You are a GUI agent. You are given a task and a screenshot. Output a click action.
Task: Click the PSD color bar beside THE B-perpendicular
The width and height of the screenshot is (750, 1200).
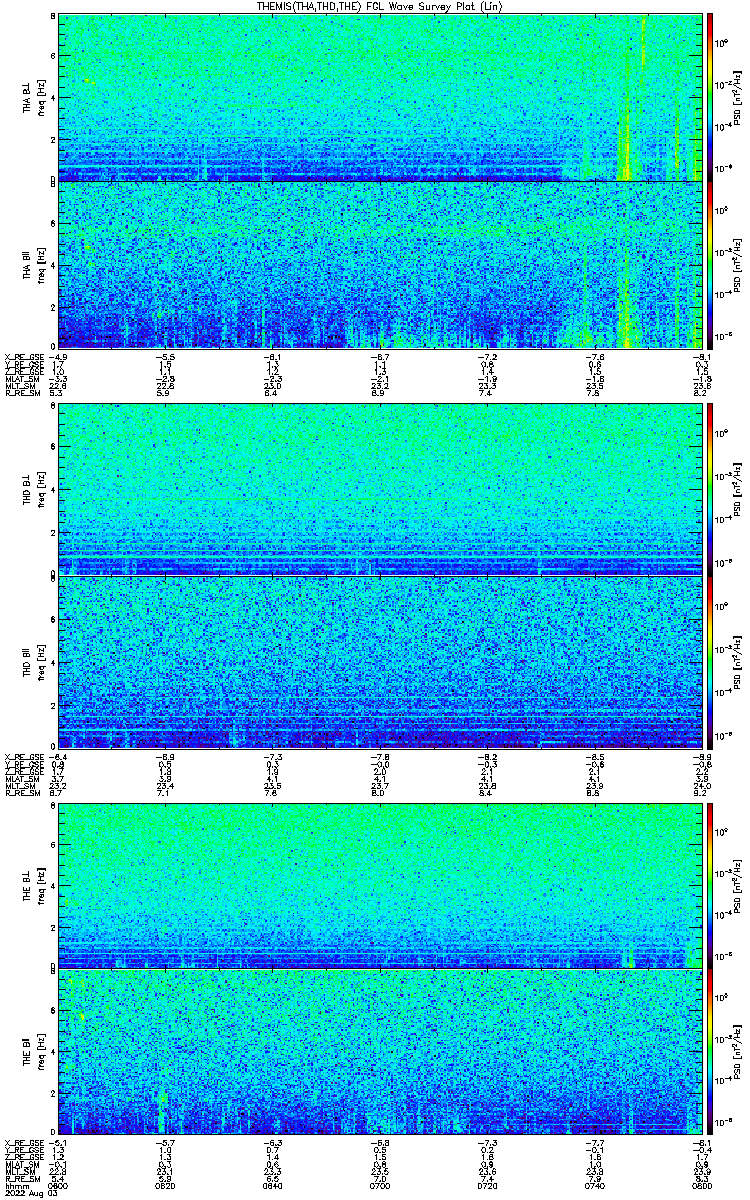(711, 882)
